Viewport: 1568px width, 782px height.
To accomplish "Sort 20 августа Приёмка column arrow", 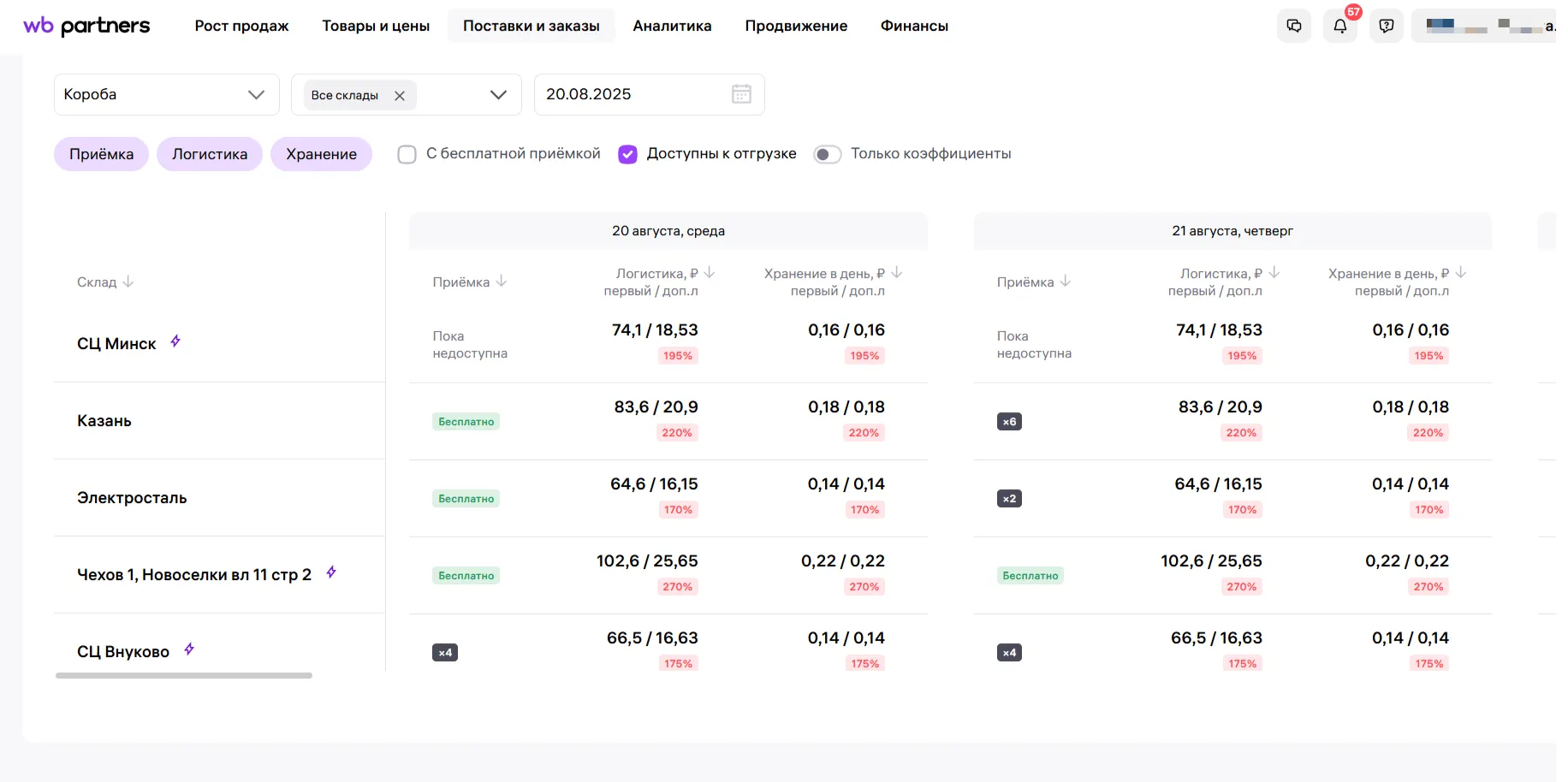I will click(502, 281).
